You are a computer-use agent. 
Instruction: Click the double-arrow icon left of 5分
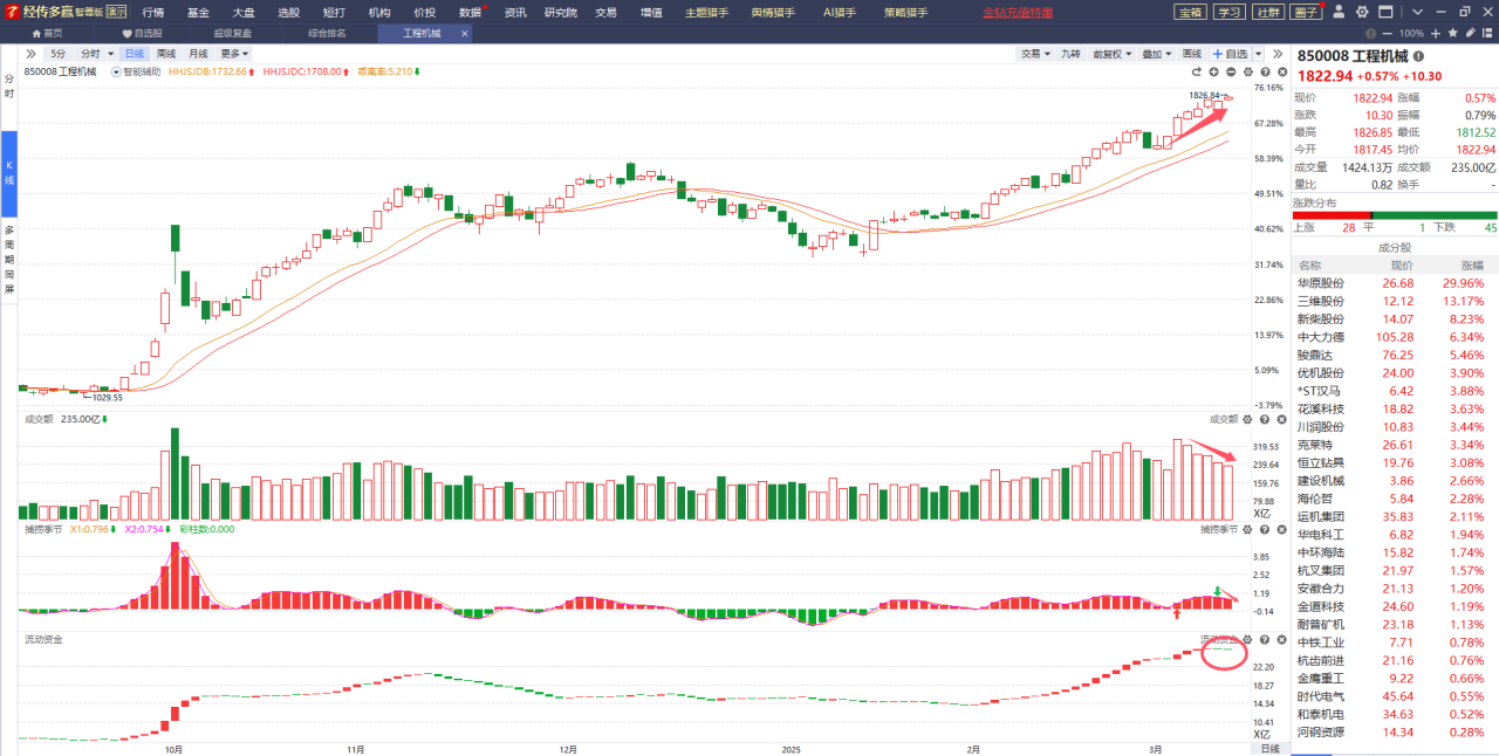[31, 53]
